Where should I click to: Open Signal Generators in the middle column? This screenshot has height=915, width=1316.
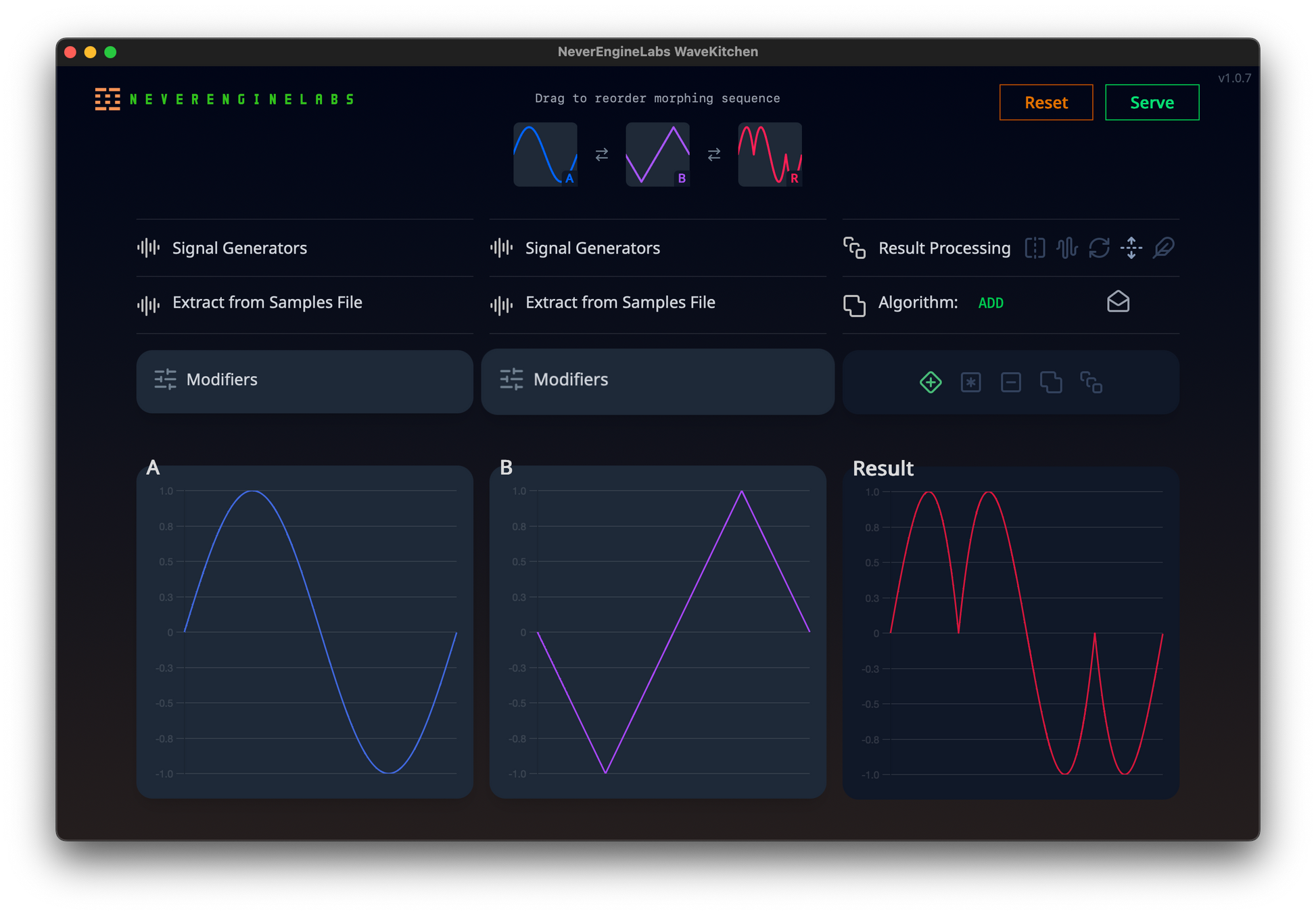[592, 248]
